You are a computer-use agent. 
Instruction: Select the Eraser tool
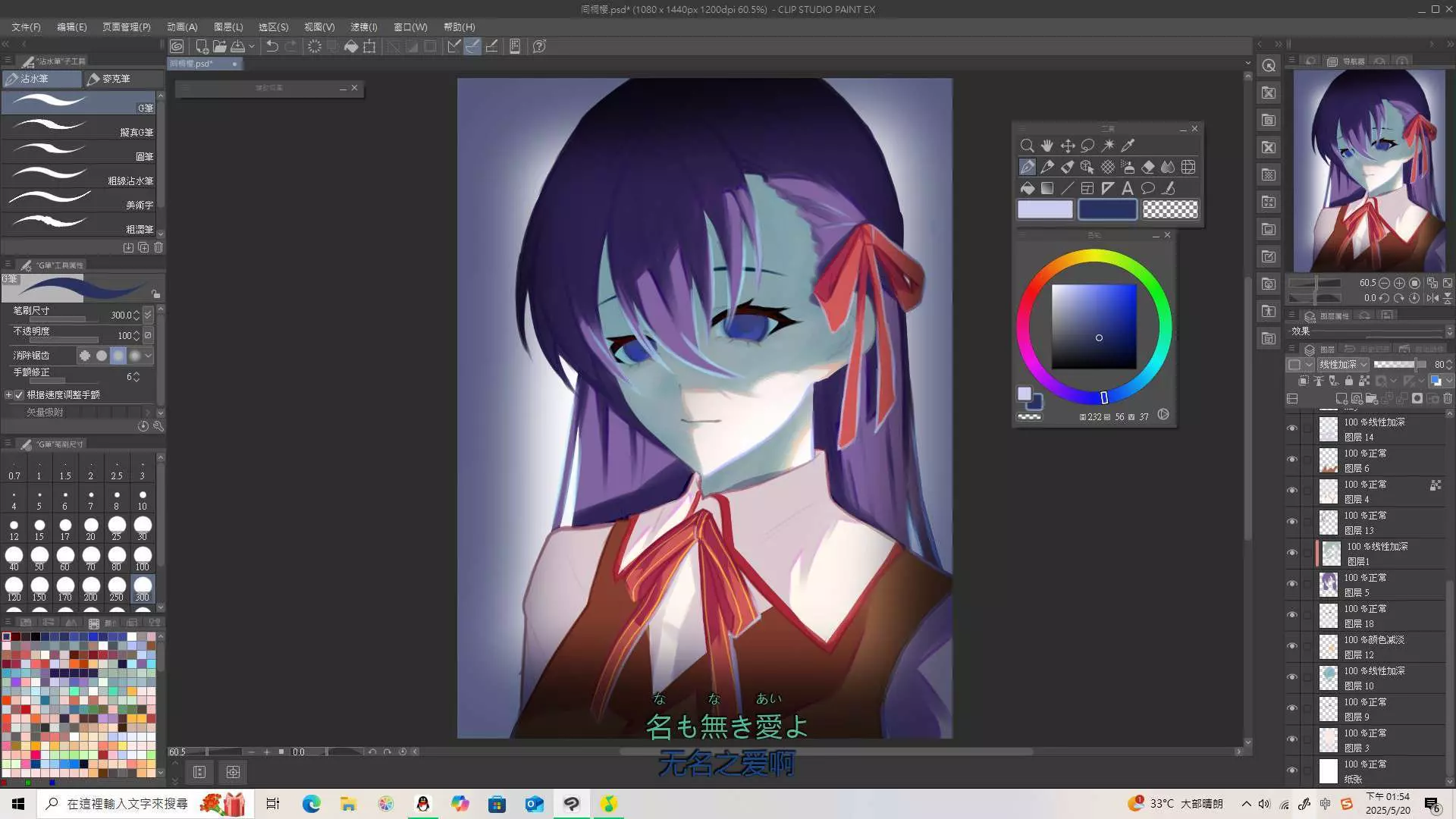coord(1148,167)
